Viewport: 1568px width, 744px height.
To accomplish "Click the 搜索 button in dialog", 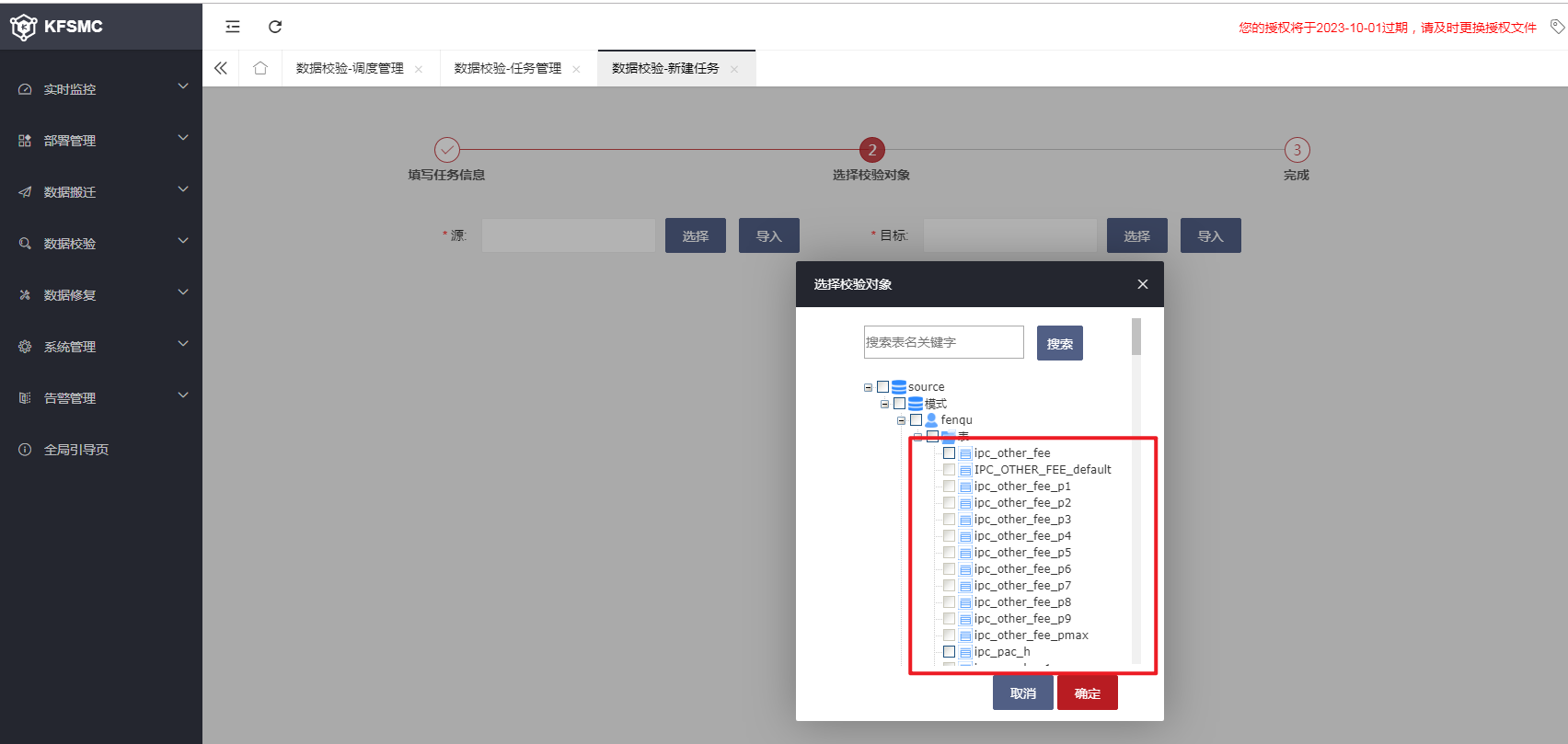I will click(1059, 343).
